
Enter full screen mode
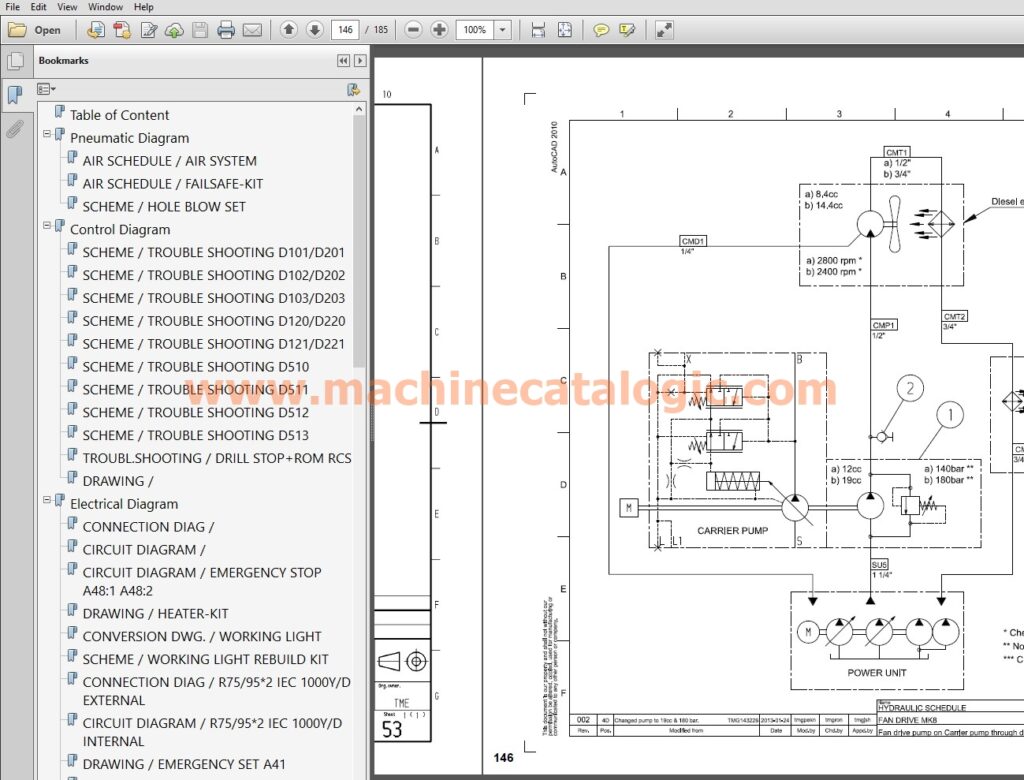[x=665, y=29]
